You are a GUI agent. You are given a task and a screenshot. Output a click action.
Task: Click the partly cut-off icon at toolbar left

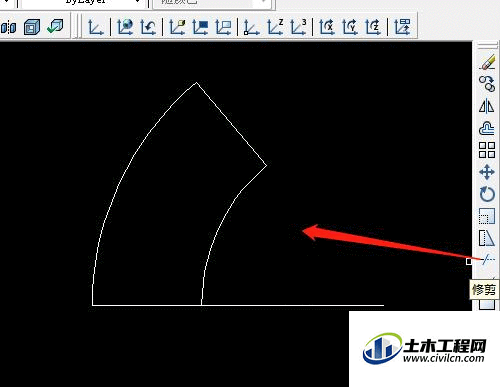[8, 27]
